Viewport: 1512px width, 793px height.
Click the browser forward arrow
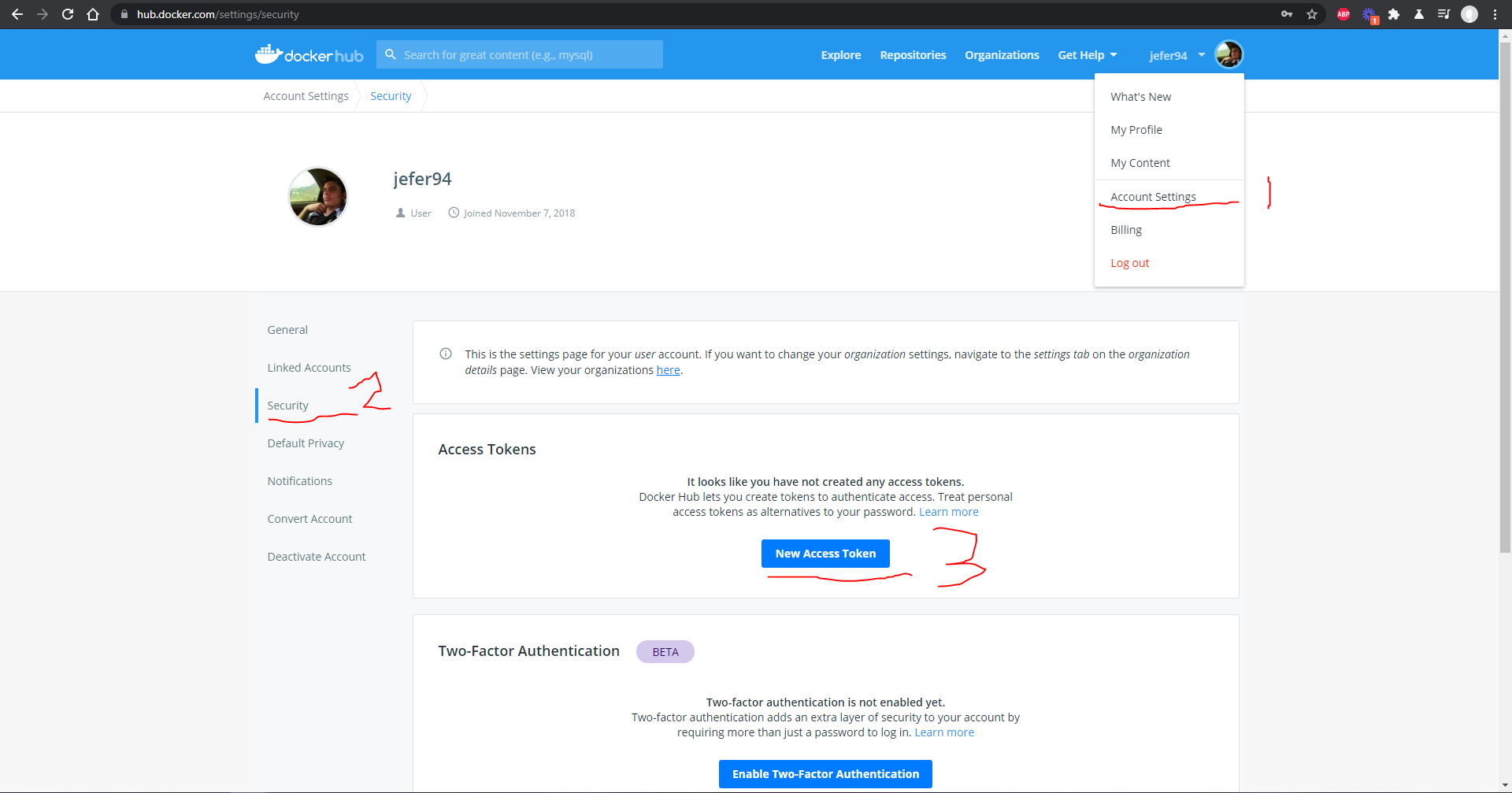(x=43, y=14)
